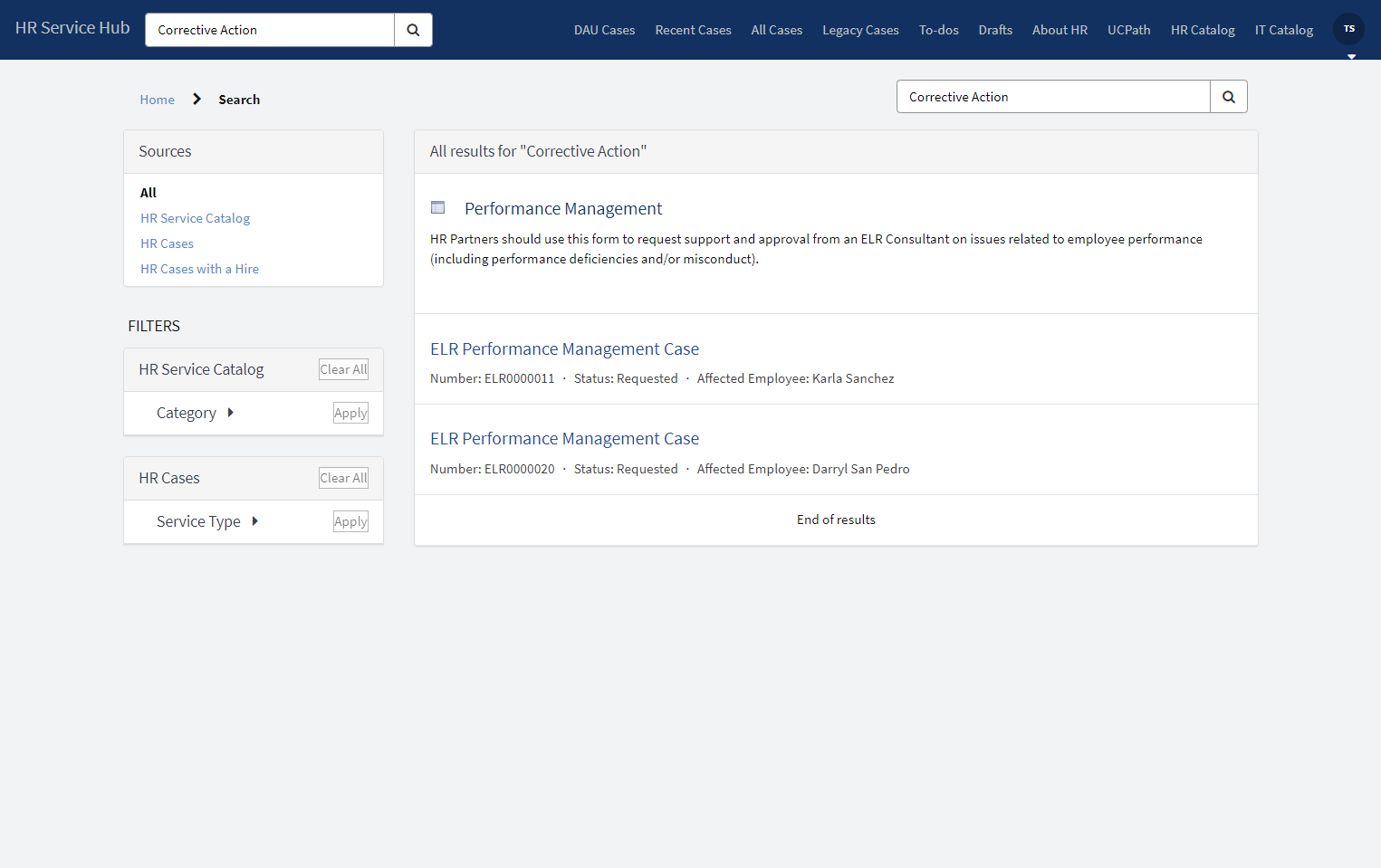The width and height of the screenshot is (1381, 868).
Task: Open the To-dos page
Action: coord(939,30)
